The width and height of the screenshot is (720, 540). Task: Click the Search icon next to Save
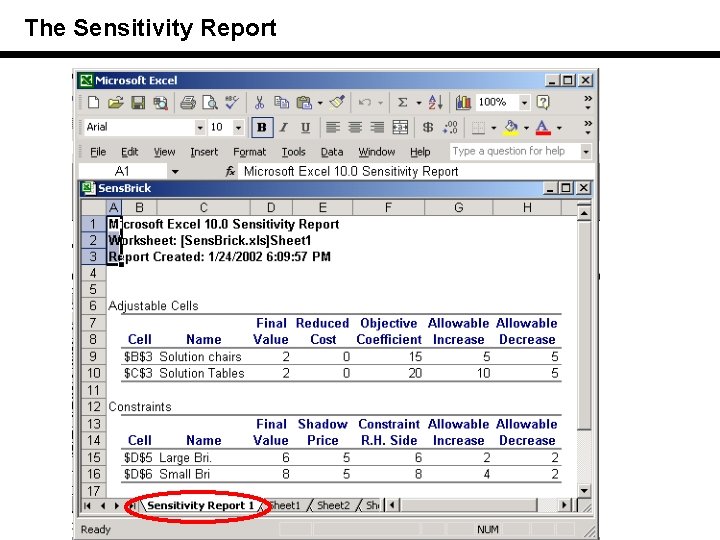pyautogui.click(x=160, y=102)
